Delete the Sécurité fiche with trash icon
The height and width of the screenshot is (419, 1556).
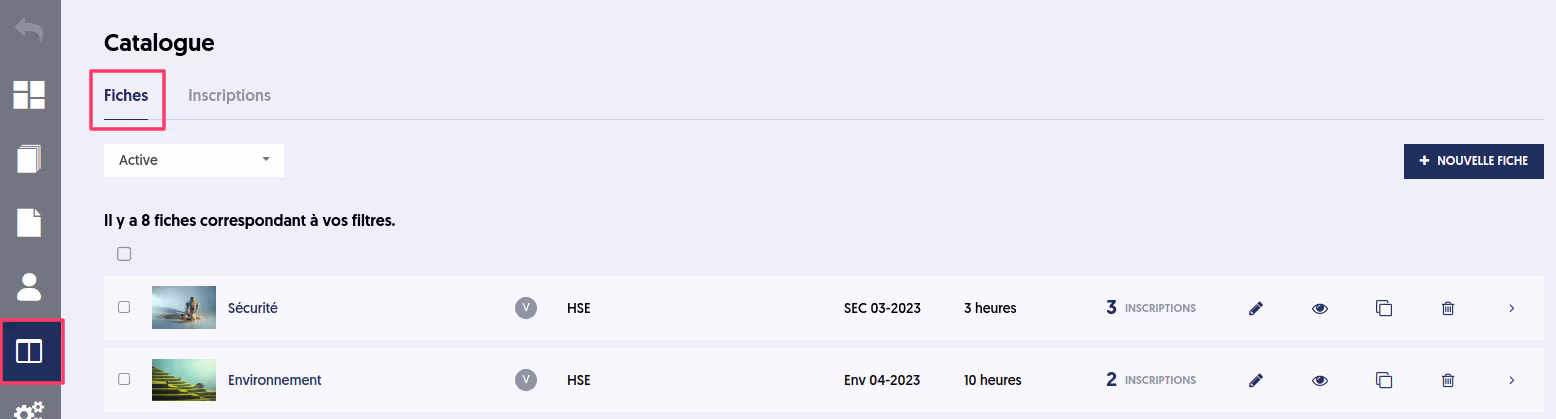click(x=1448, y=308)
